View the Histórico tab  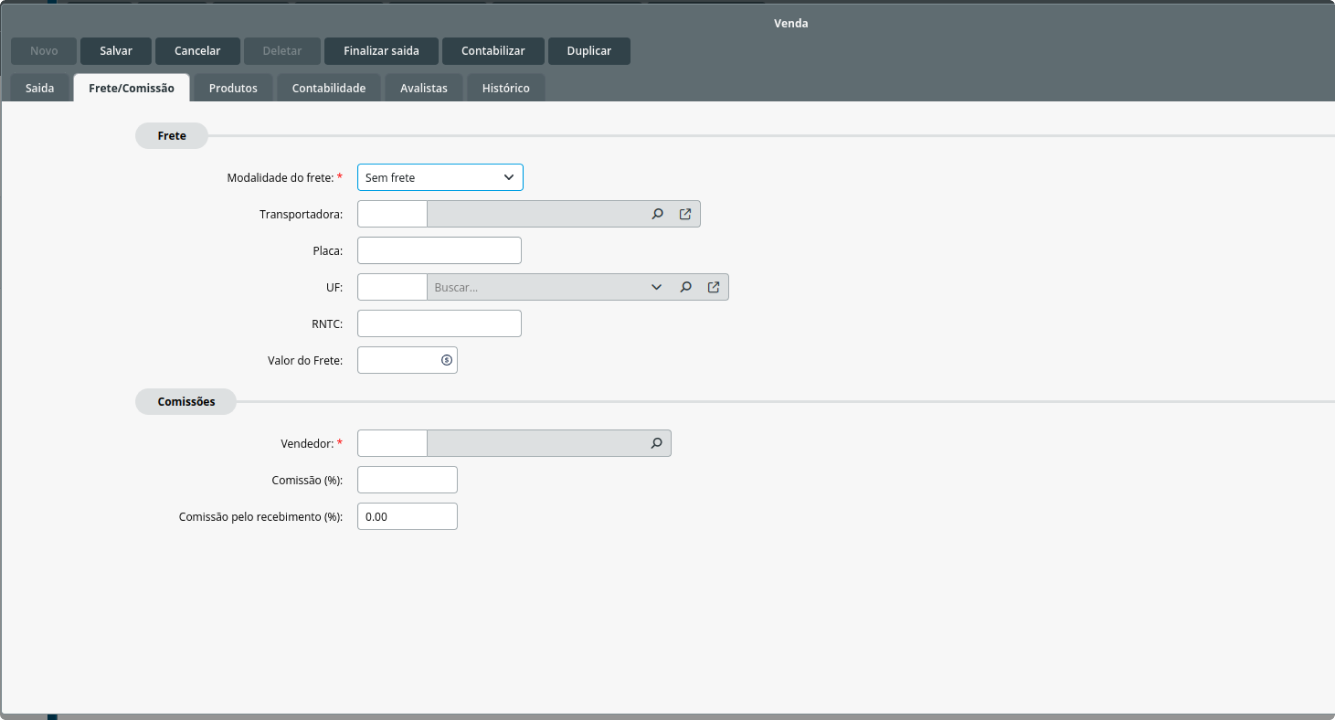point(506,88)
